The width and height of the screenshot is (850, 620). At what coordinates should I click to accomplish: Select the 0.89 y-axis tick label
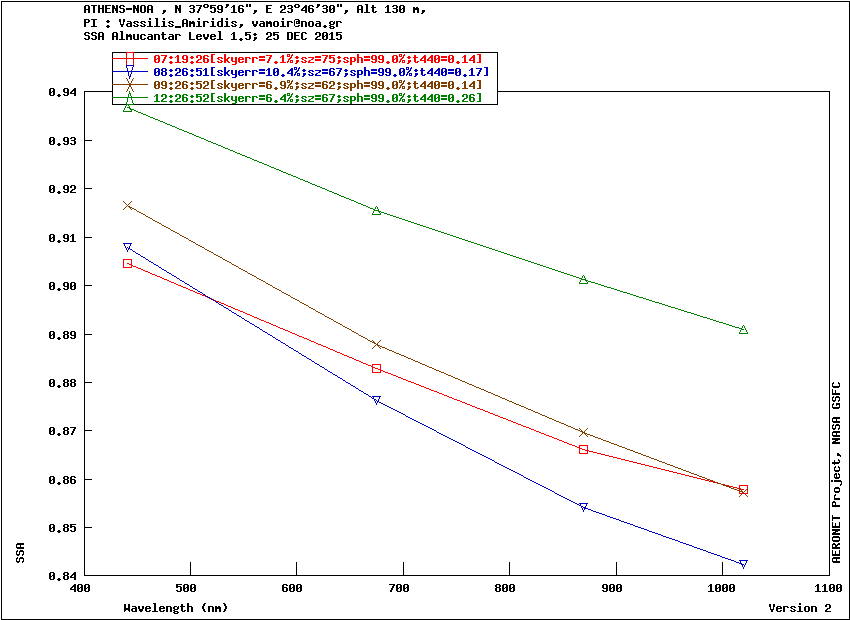coord(63,335)
